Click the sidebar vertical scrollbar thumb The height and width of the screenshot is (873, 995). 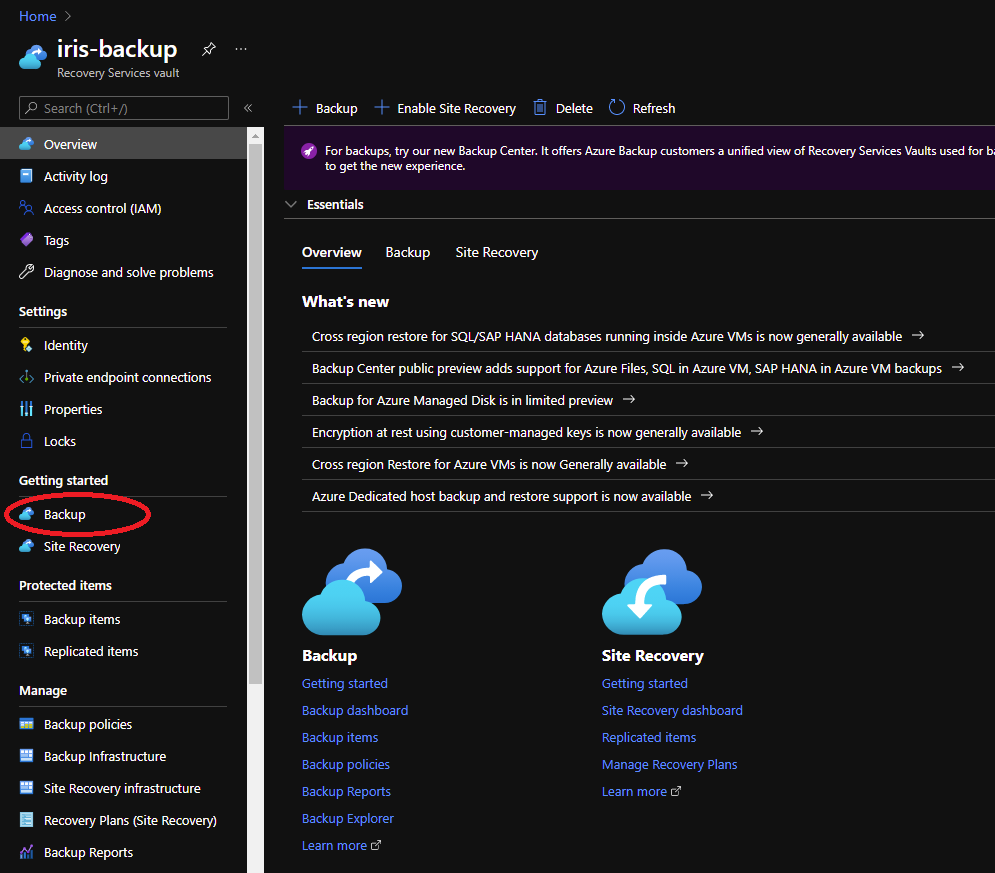tap(255, 414)
